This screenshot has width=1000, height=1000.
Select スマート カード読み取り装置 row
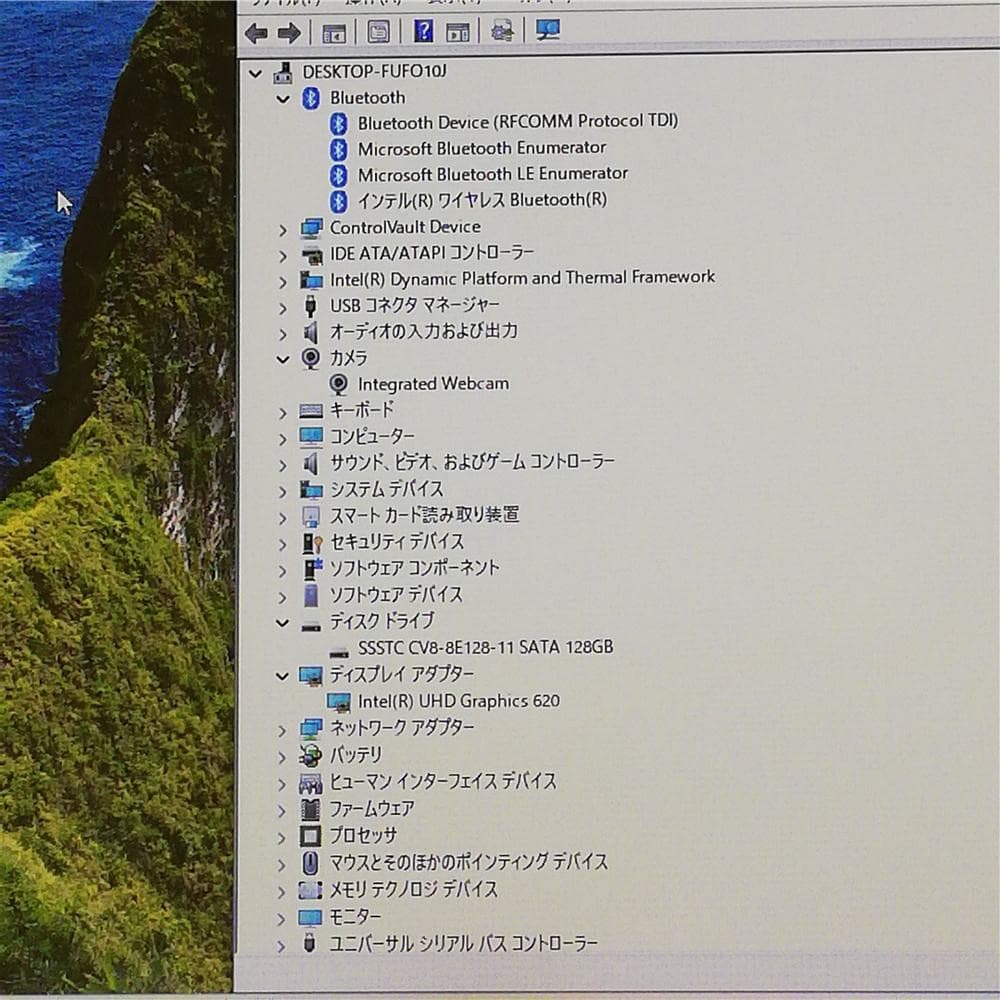point(424,515)
